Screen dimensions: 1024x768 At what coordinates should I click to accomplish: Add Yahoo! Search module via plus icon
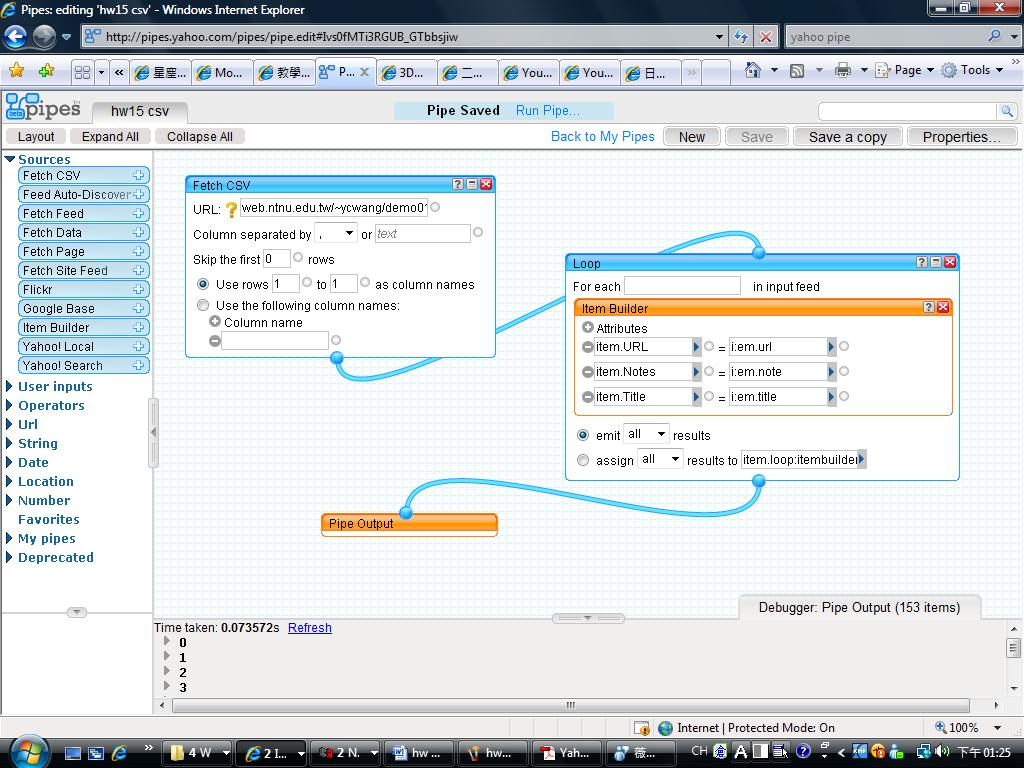click(x=138, y=365)
